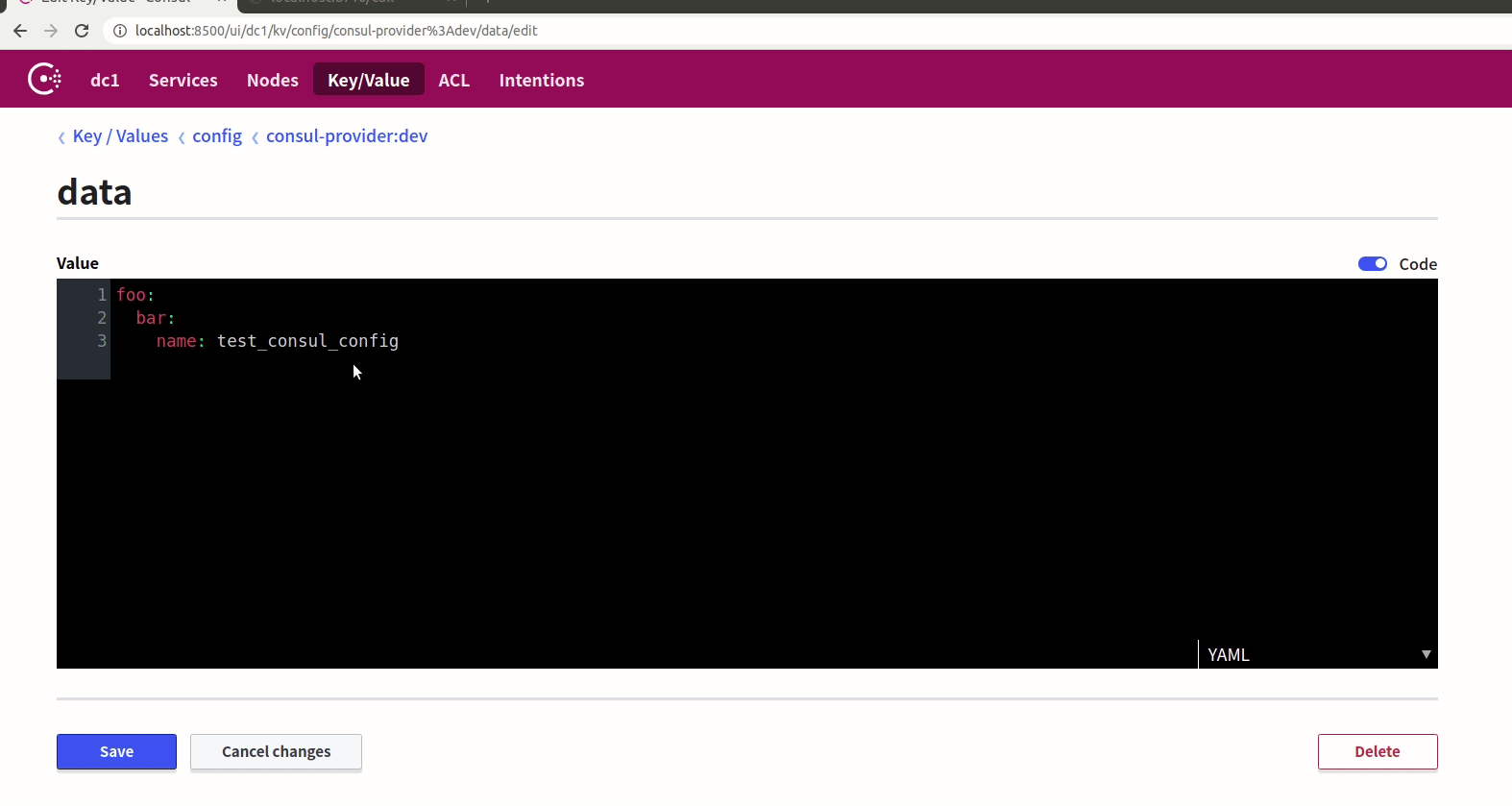Click the browser address bar URL
The height and width of the screenshot is (806, 1512).
[x=336, y=31]
